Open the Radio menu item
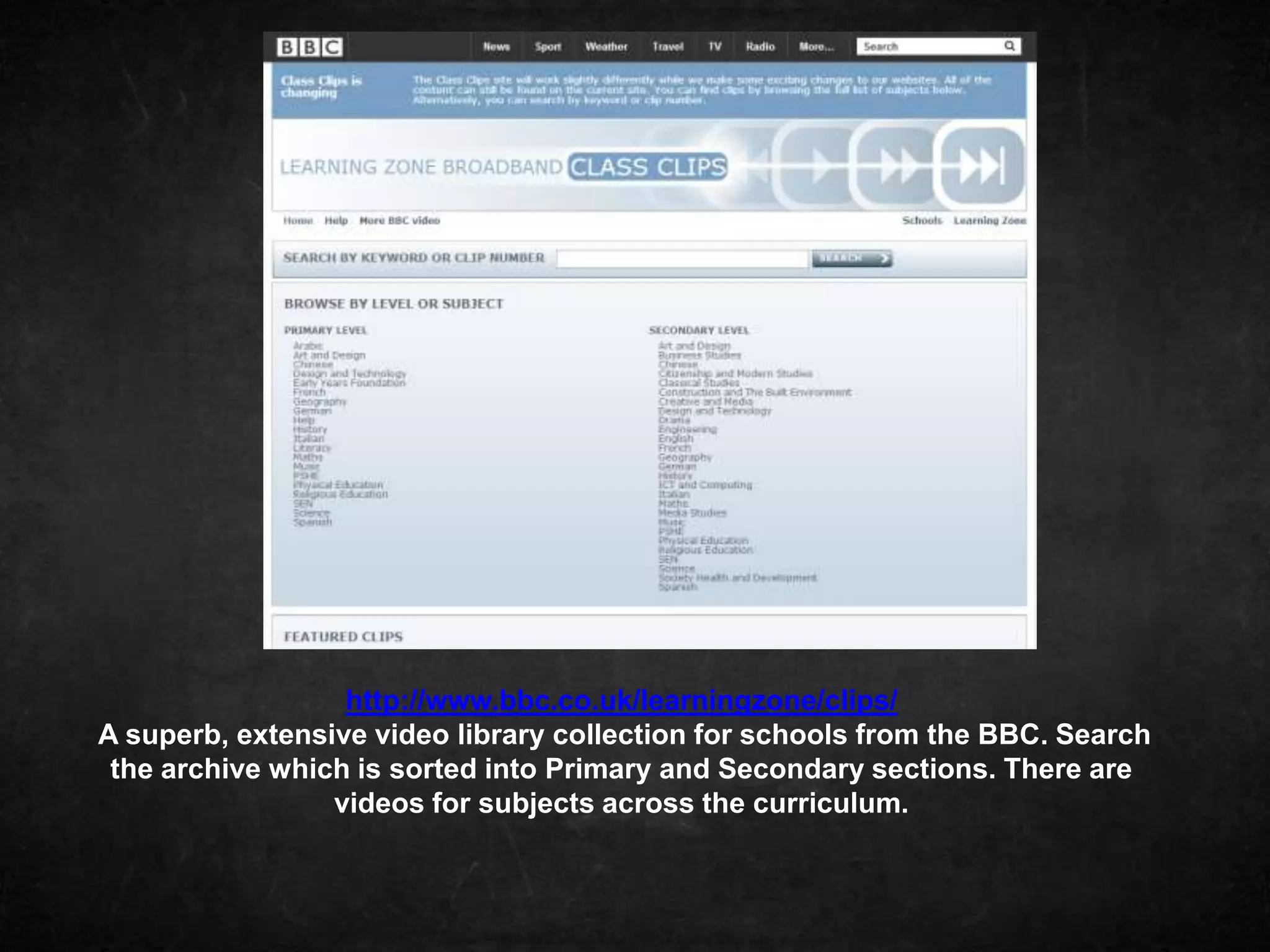 [x=760, y=46]
